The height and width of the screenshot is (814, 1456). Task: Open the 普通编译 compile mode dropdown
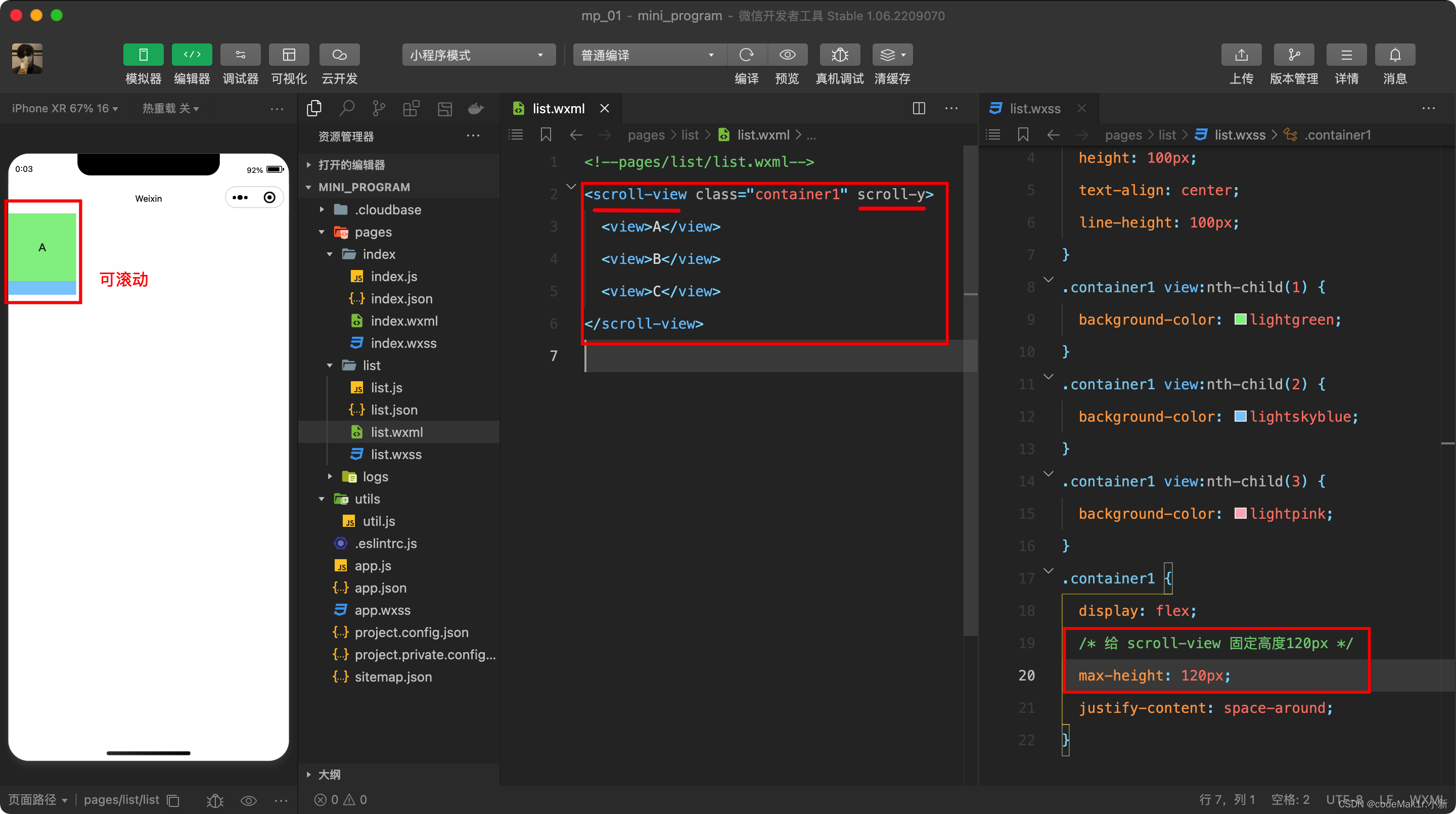click(x=649, y=55)
